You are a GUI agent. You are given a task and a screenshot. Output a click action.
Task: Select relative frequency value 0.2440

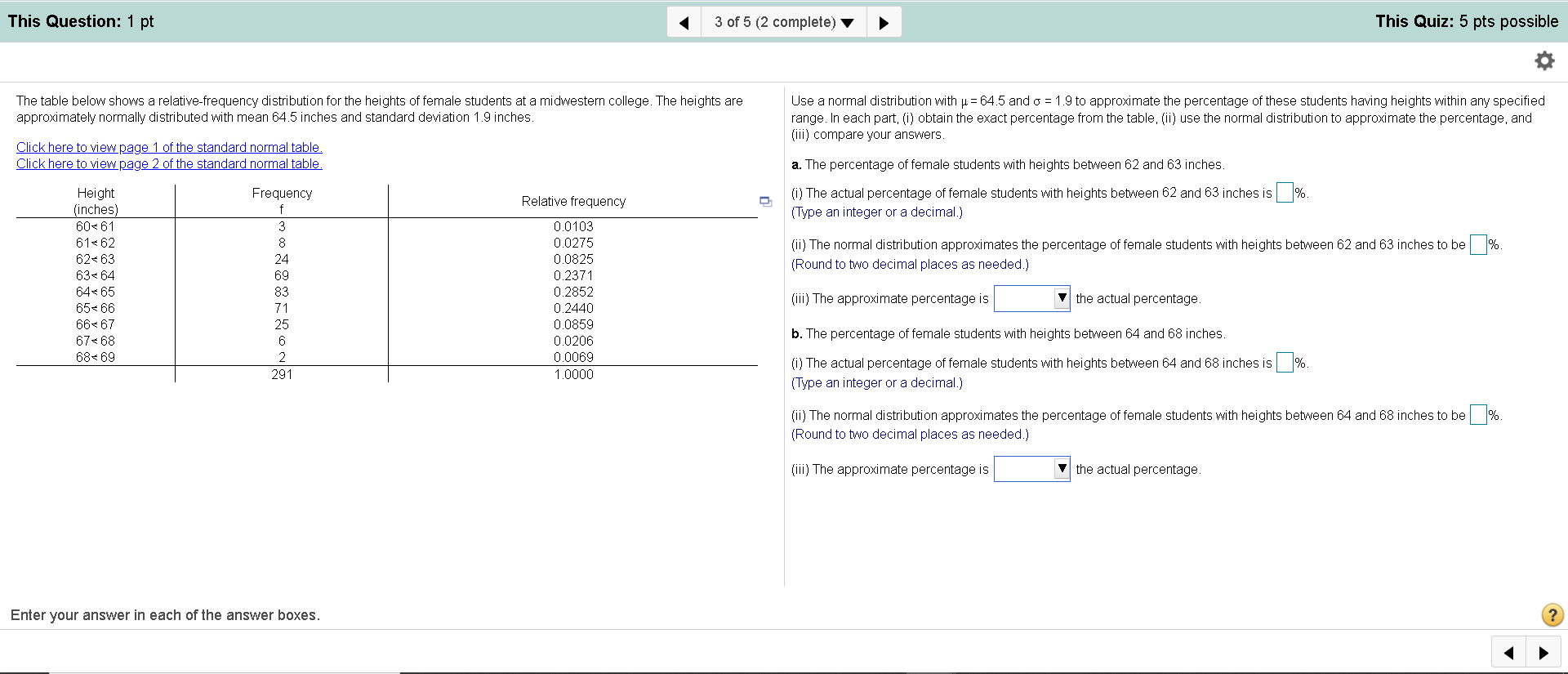573,308
